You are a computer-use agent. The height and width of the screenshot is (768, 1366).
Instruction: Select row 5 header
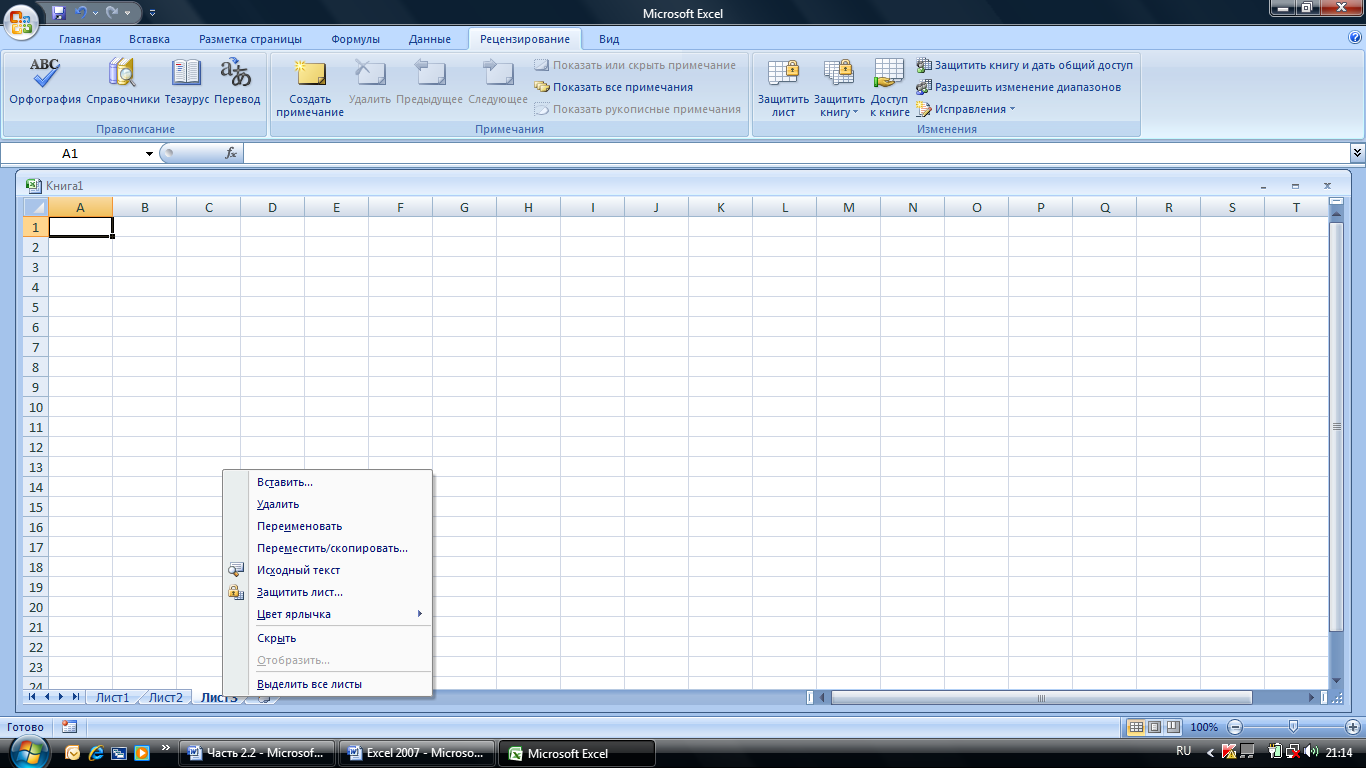coord(36,307)
